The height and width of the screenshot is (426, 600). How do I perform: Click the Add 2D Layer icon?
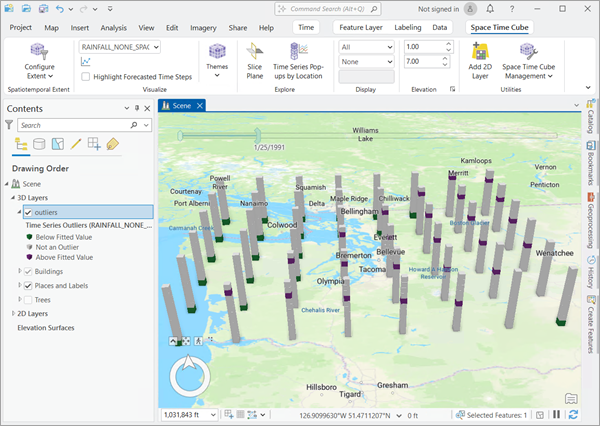[x=480, y=50]
